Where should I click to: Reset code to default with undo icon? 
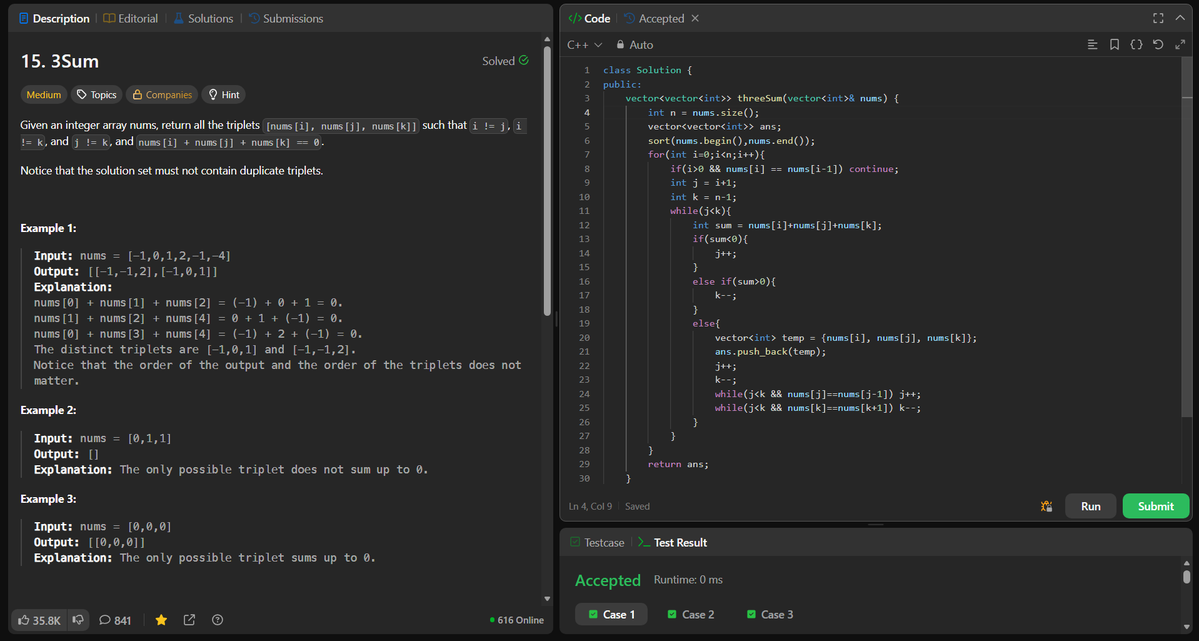pyautogui.click(x=1158, y=45)
